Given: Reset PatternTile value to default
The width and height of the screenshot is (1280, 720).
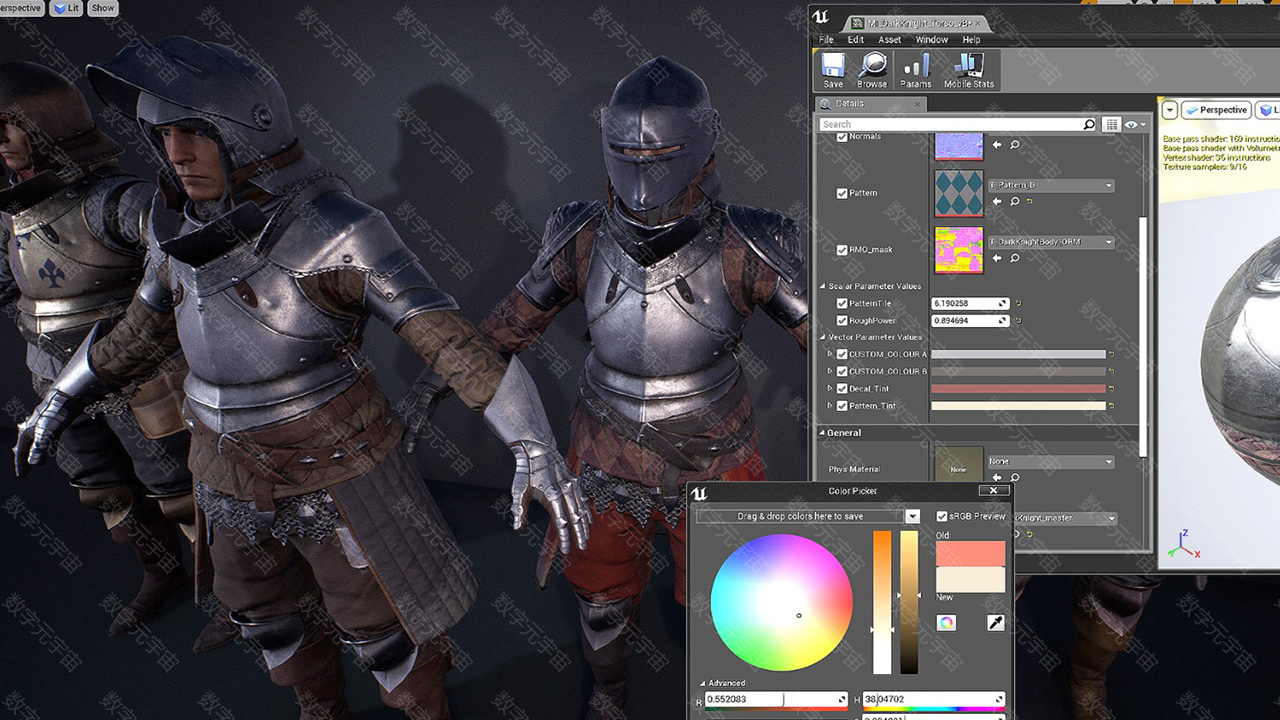Looking at the screenshot, I should (x=1018, y=303).
